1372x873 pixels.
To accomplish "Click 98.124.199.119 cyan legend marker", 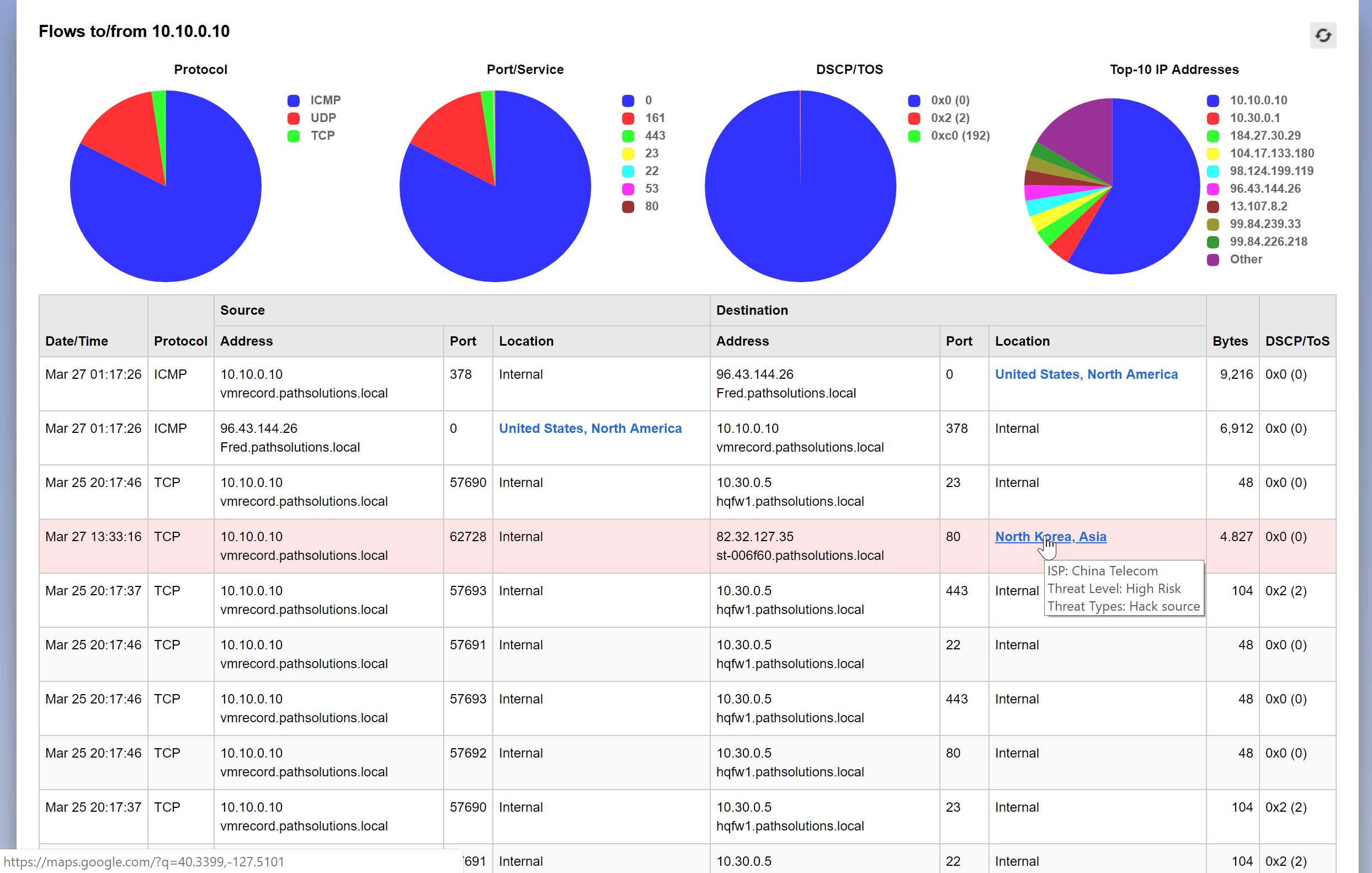I will pos(1213,171).
